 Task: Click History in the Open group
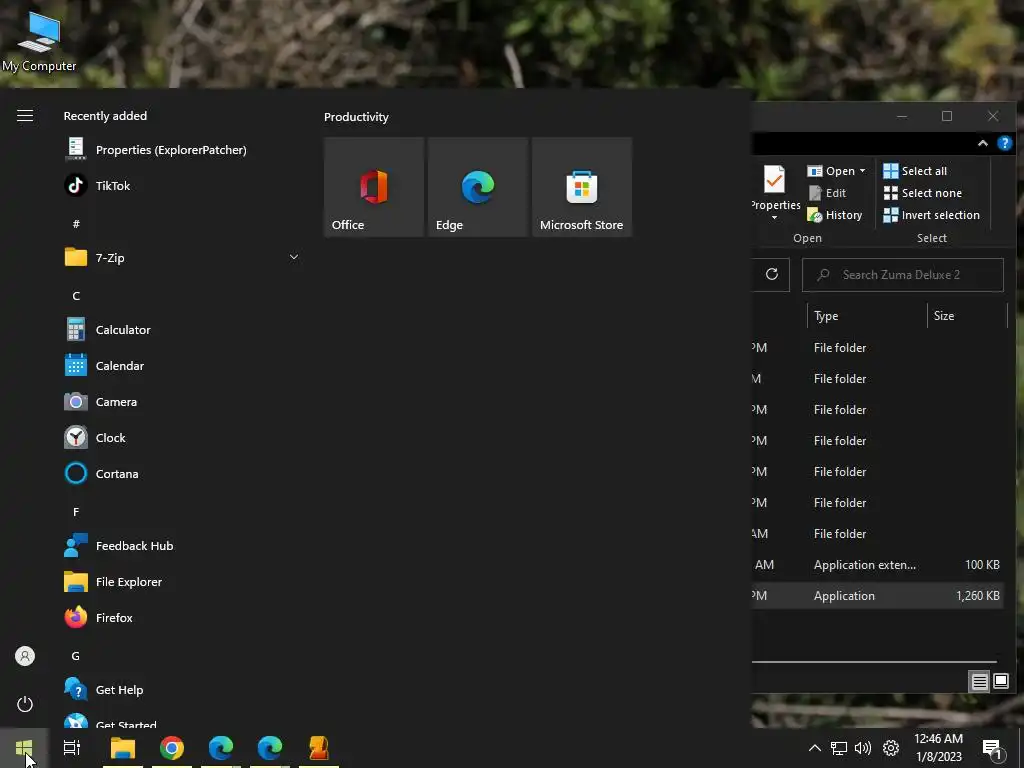(835, 215)
